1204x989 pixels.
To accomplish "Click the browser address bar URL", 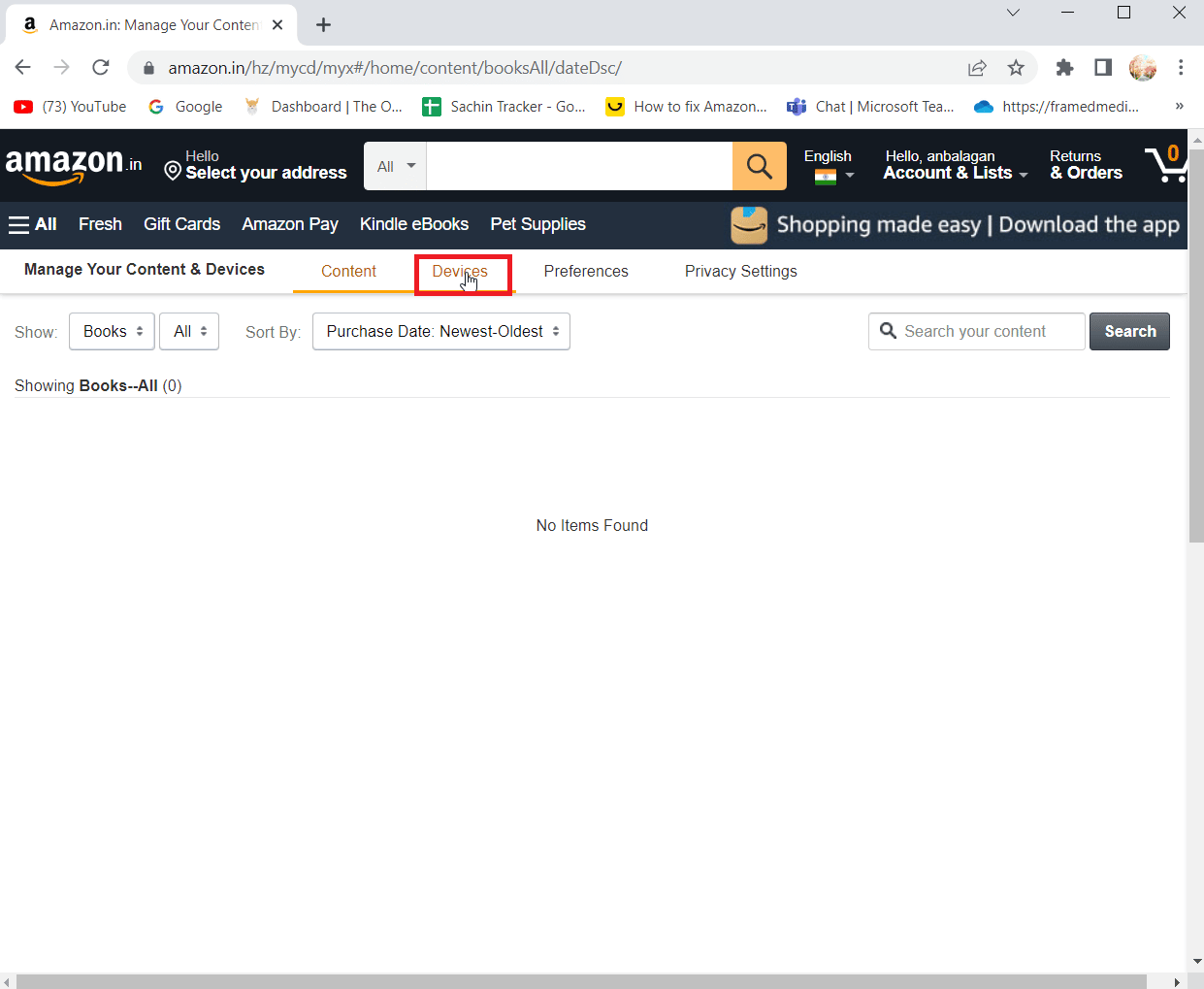I will pyautogui.click(x=395, y=68).
